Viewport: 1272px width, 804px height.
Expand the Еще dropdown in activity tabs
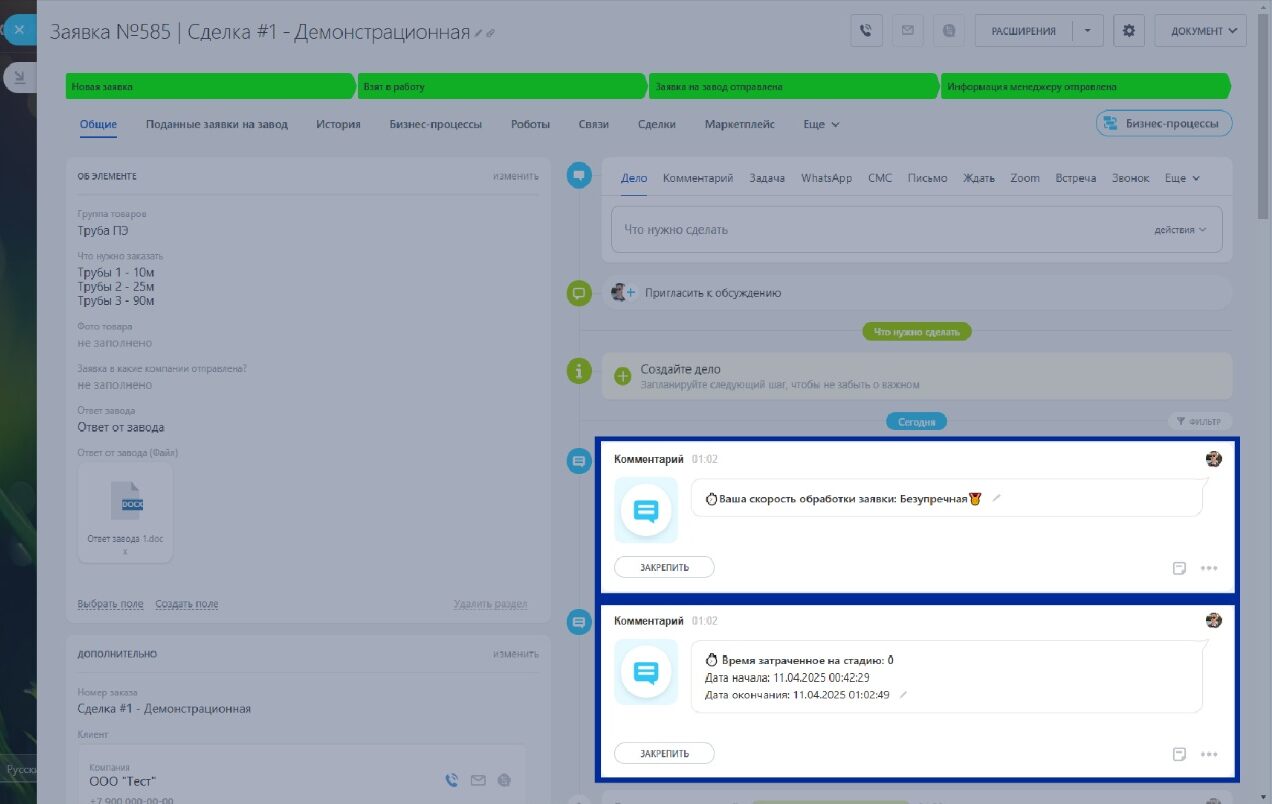[x=1181, y=178]
